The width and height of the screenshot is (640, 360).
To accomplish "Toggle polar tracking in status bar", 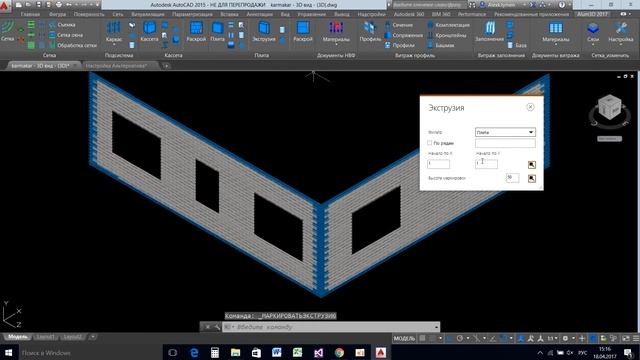I will pyautogui.click(x=460, y=338).
